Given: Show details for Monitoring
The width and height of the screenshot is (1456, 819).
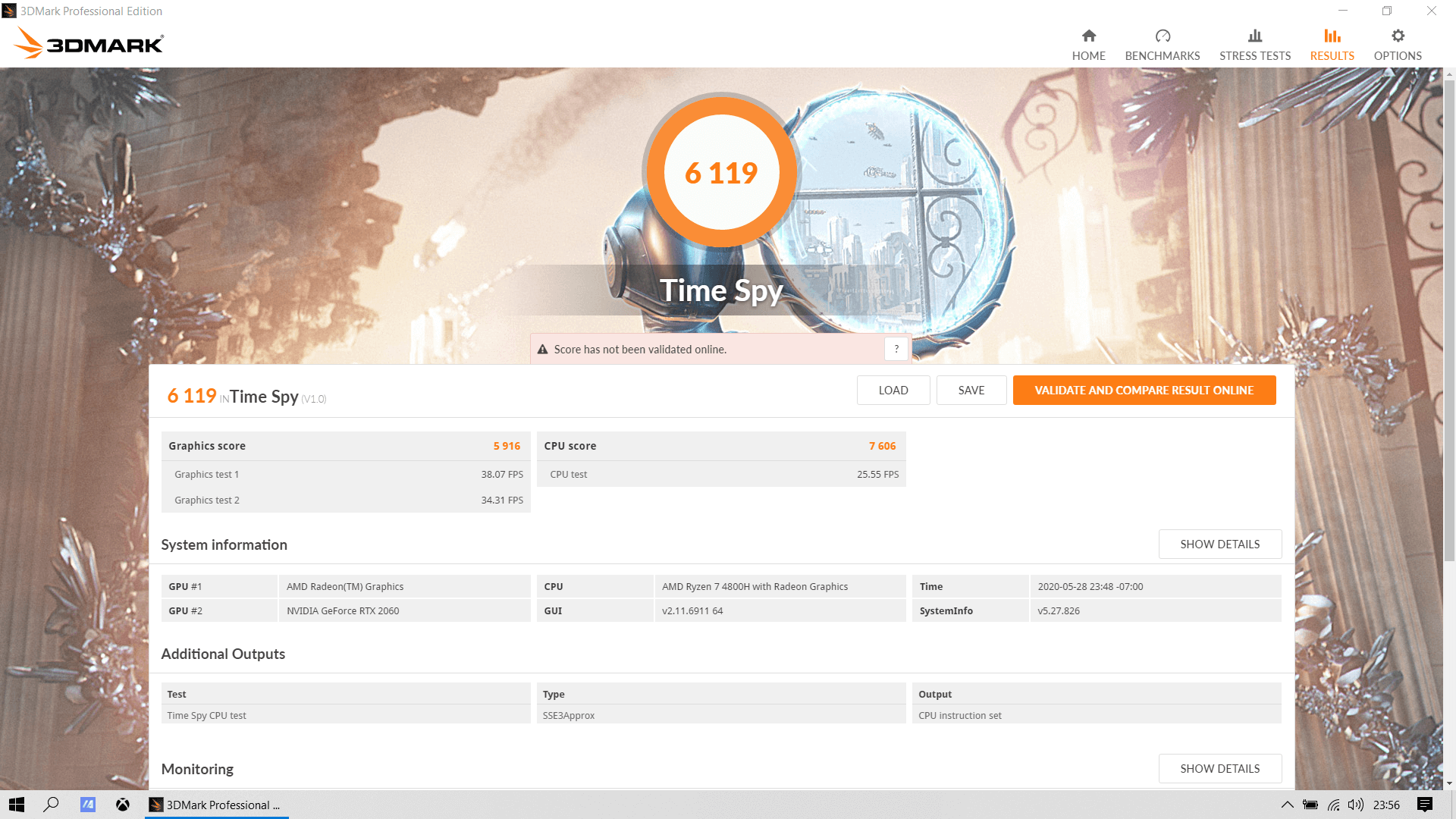Looking at the screenshot, I should [x=1220, y=769].
